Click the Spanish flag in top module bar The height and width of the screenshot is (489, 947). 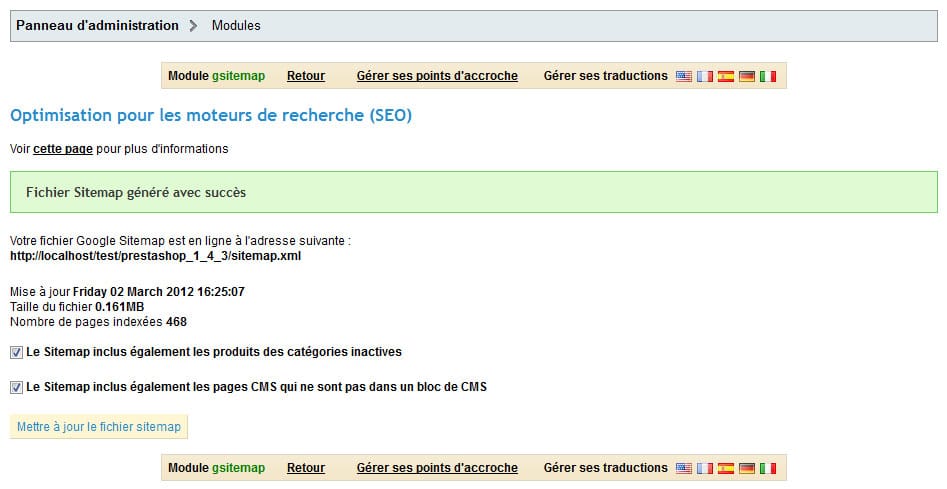click(726, 76)
